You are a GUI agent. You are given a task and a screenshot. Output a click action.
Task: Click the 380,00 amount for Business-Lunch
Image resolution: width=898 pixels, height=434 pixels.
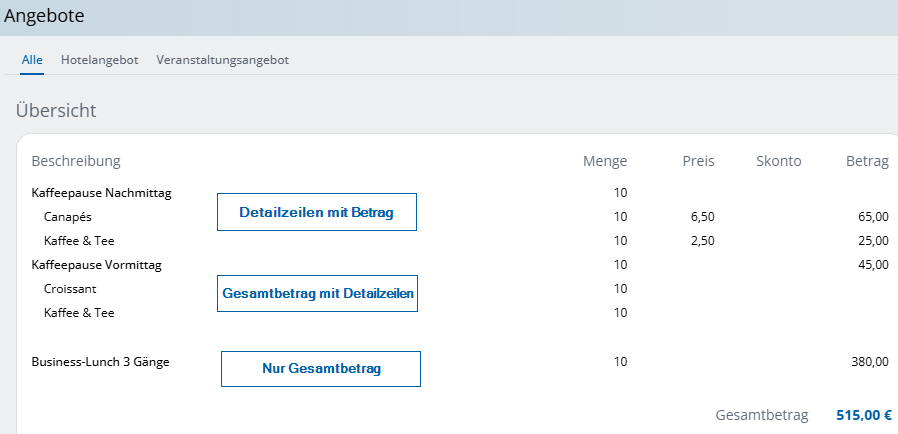pyautogui.click(x=868, y=362)
